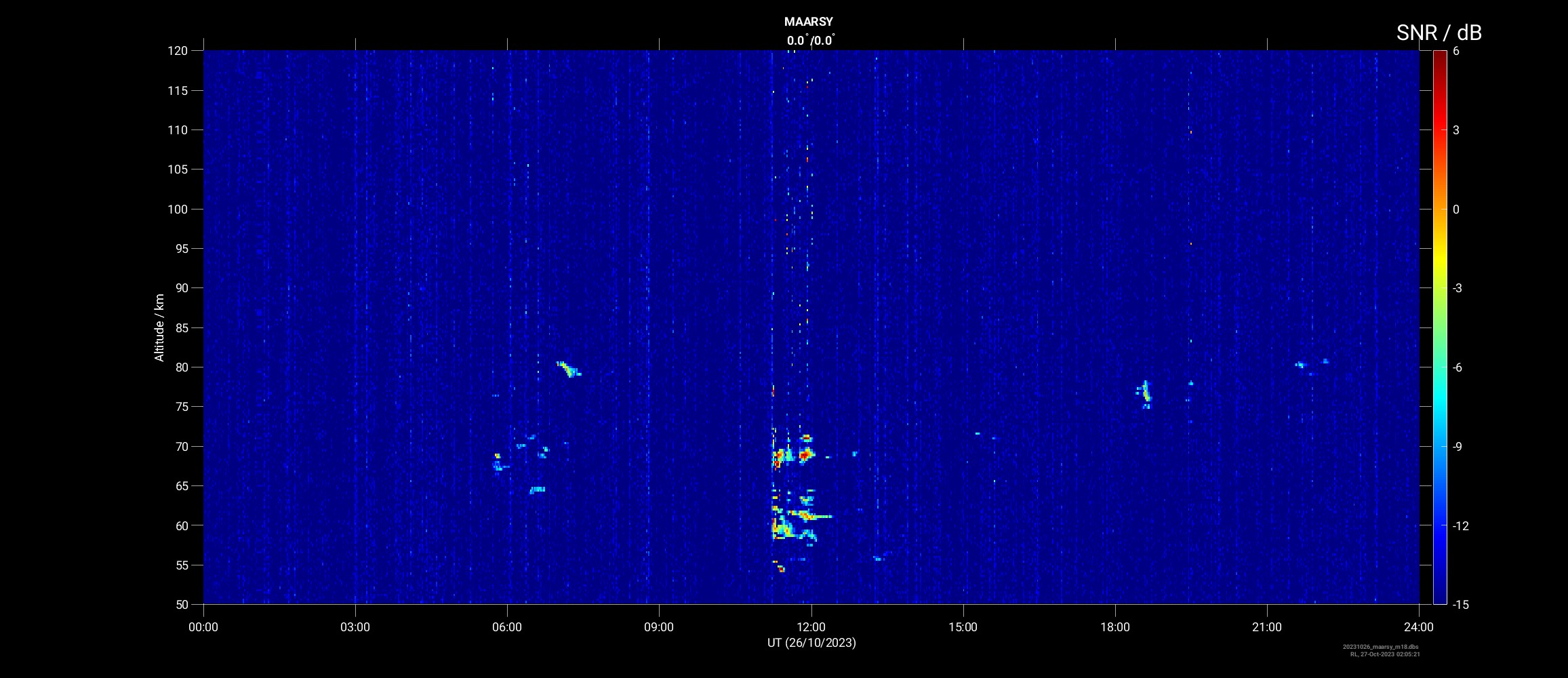
Task: Click the 120 altitude tick label
Action: pos(178,51)
